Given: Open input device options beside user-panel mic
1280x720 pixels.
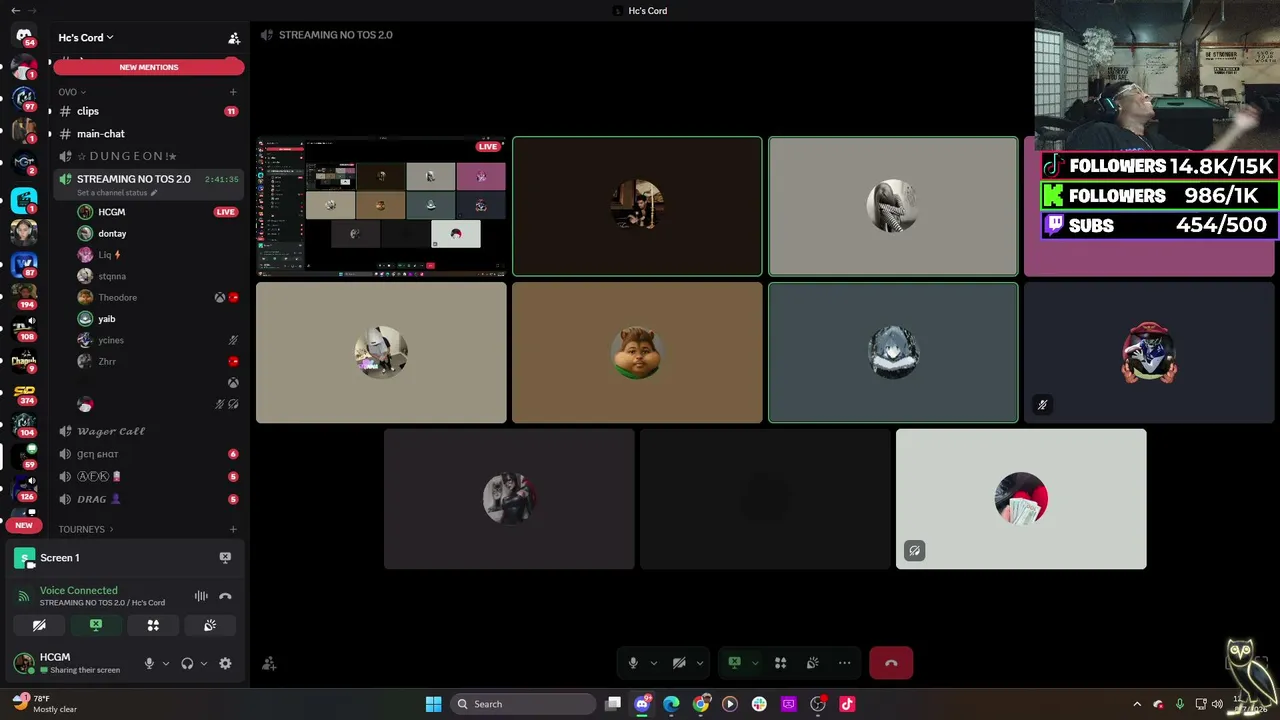Looking at the screenshot, I should pyautogui.click(x=166, y=663).
